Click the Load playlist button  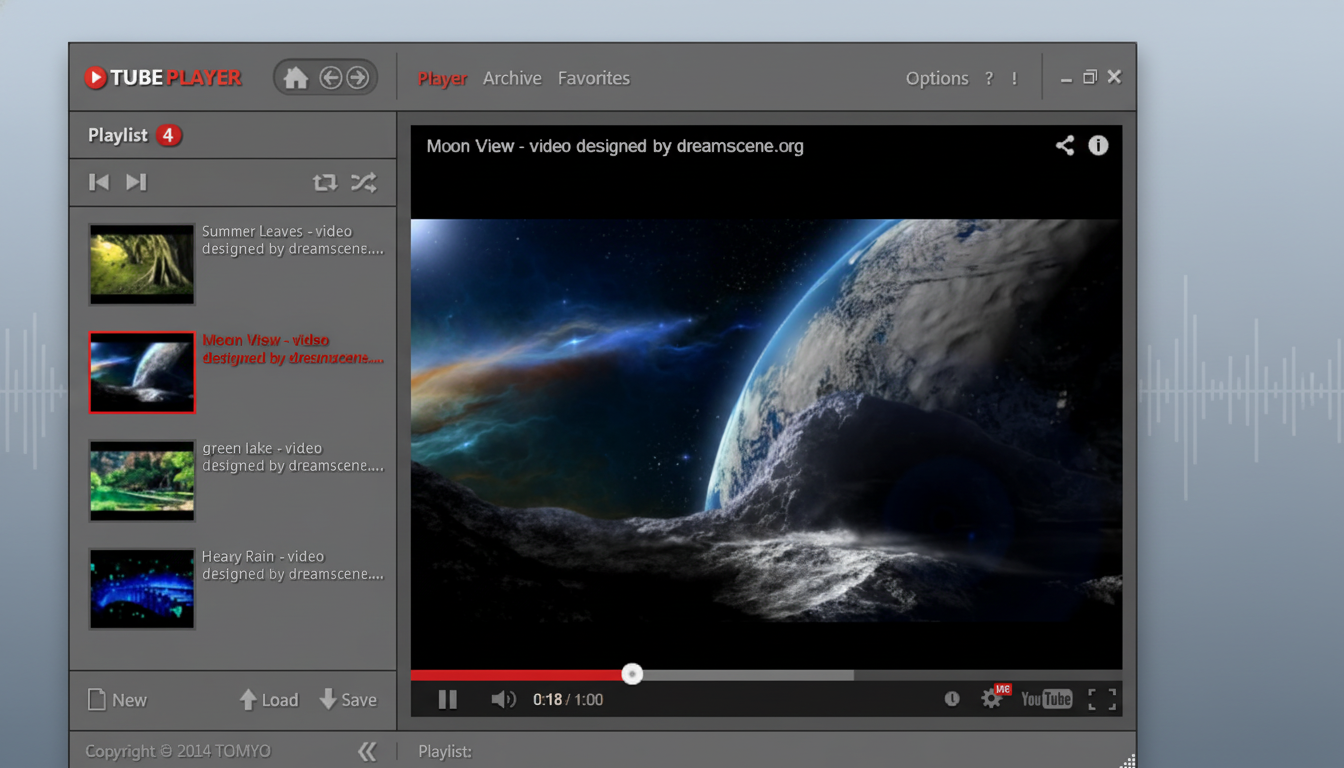tap(268, 700)
